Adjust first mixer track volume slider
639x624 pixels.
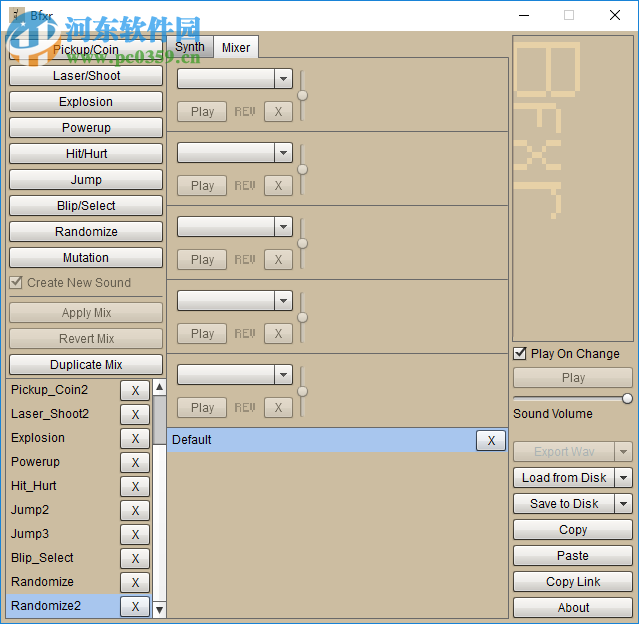(302, 95)
